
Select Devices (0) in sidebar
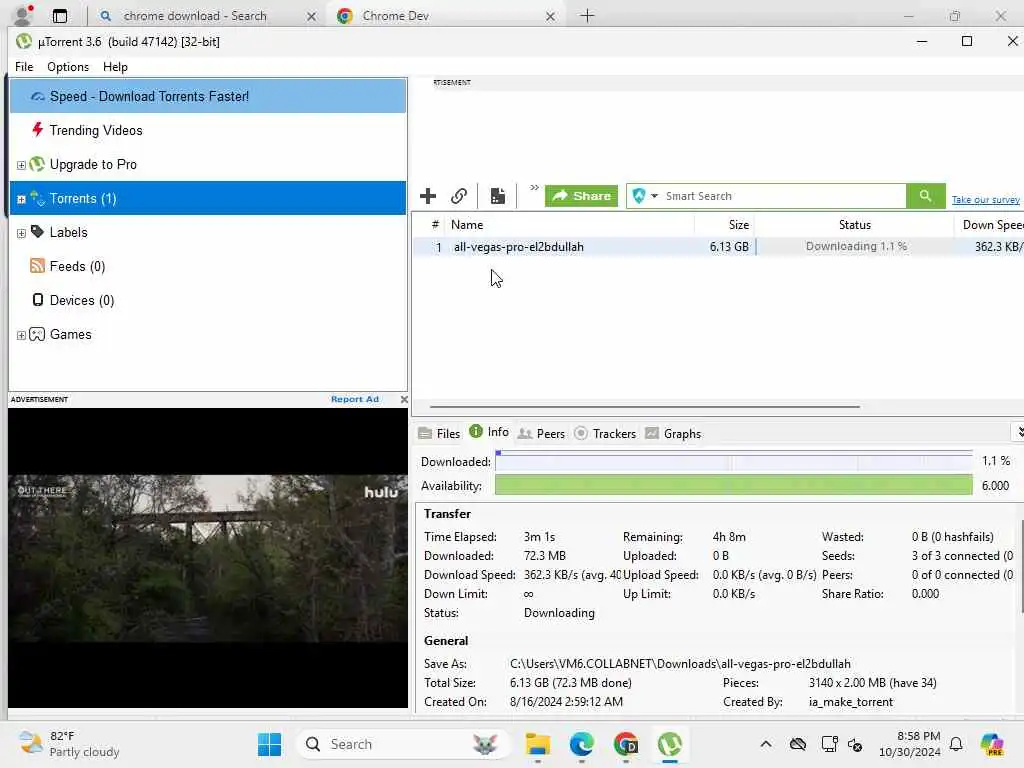click(82, 300)
